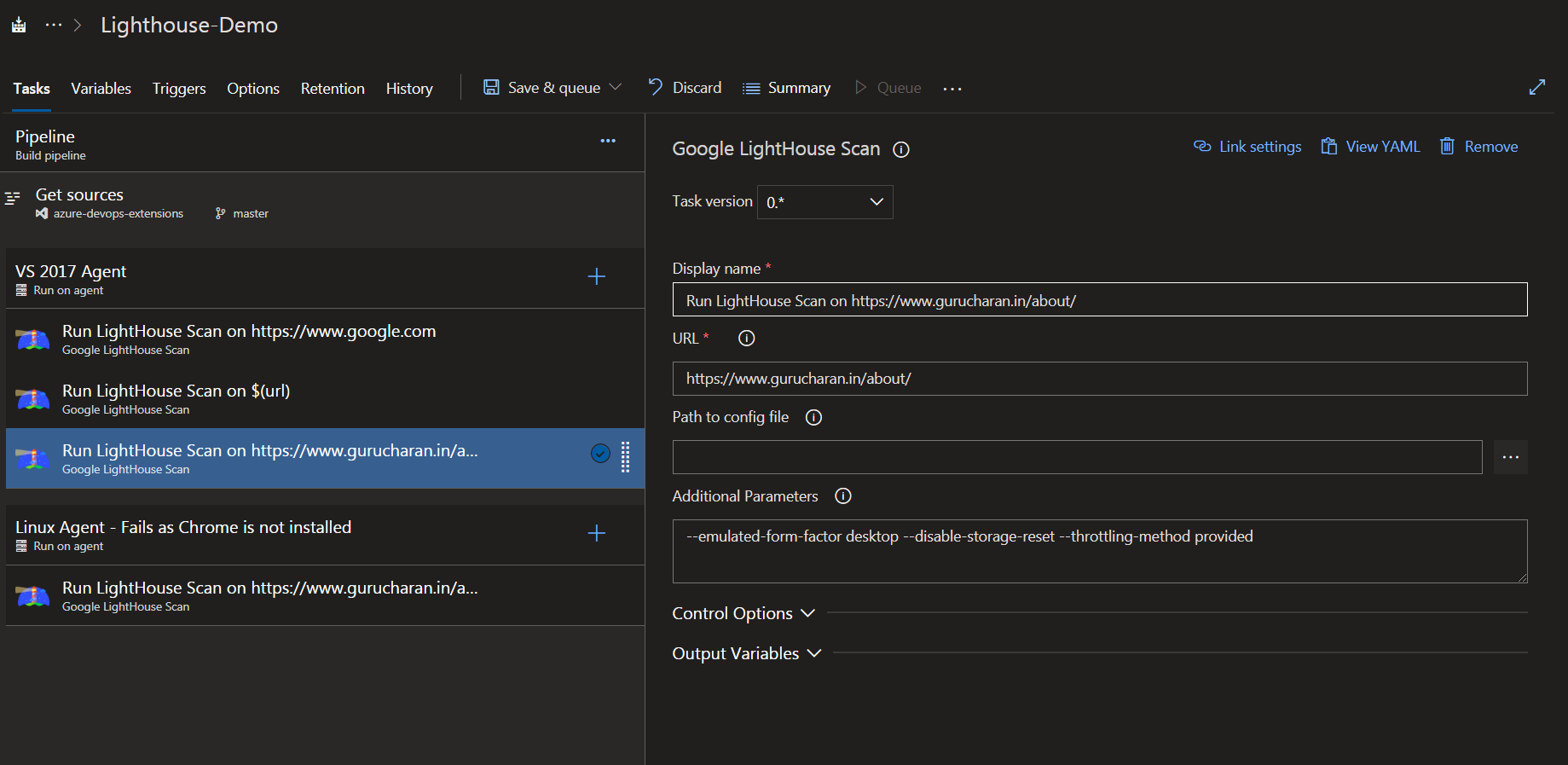The image size is (1568, 765).
Task: Click the Path to config file info icon
Action: (x=813, y=418)
